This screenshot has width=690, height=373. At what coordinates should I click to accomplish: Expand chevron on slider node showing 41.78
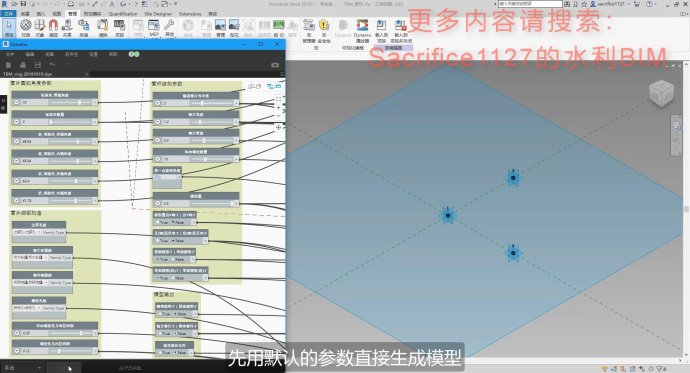click(16, 201)
